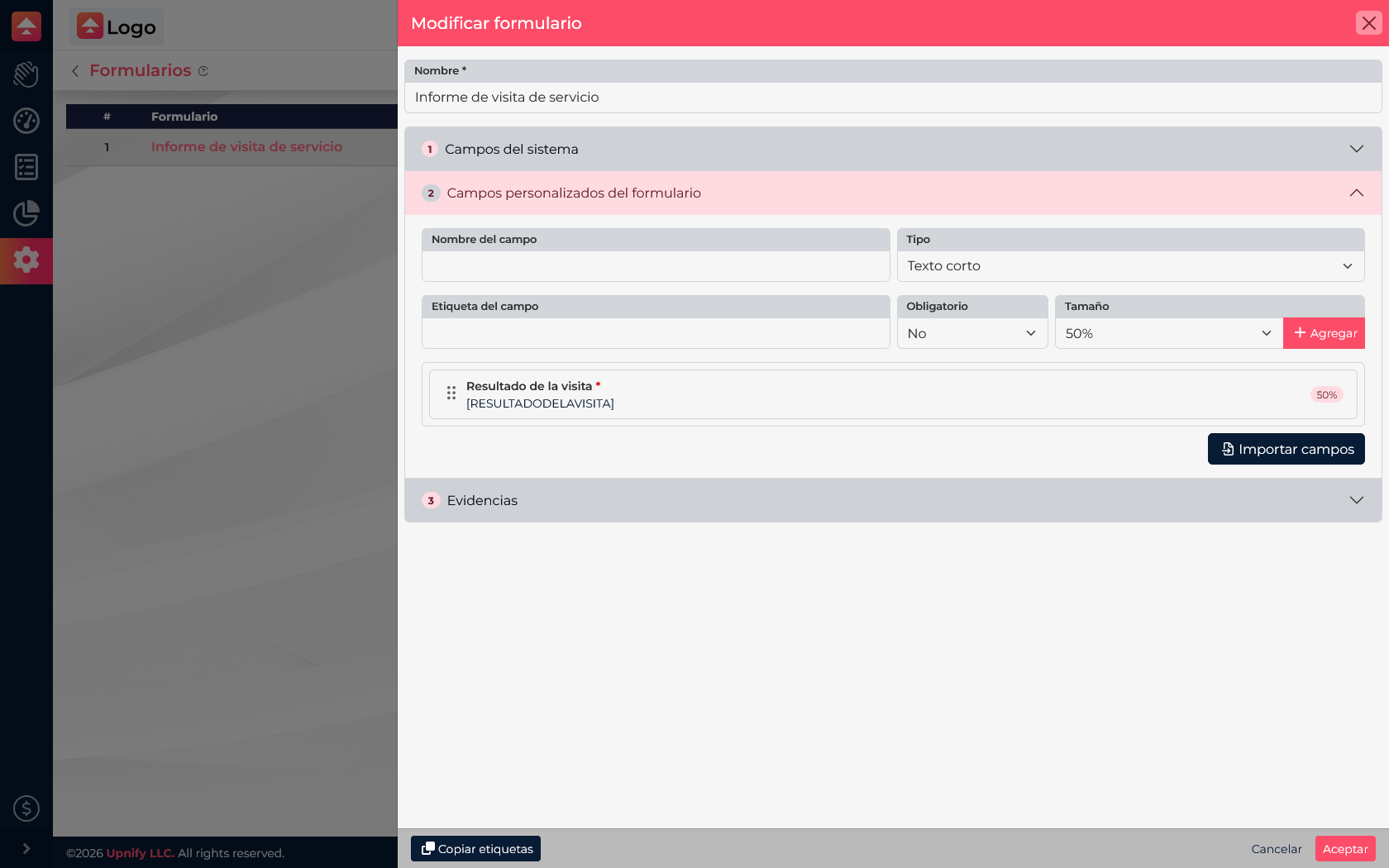1389x868 pixels.
Task: Grab the drag handle of Resultado de la visita
Action: point(451,393)
